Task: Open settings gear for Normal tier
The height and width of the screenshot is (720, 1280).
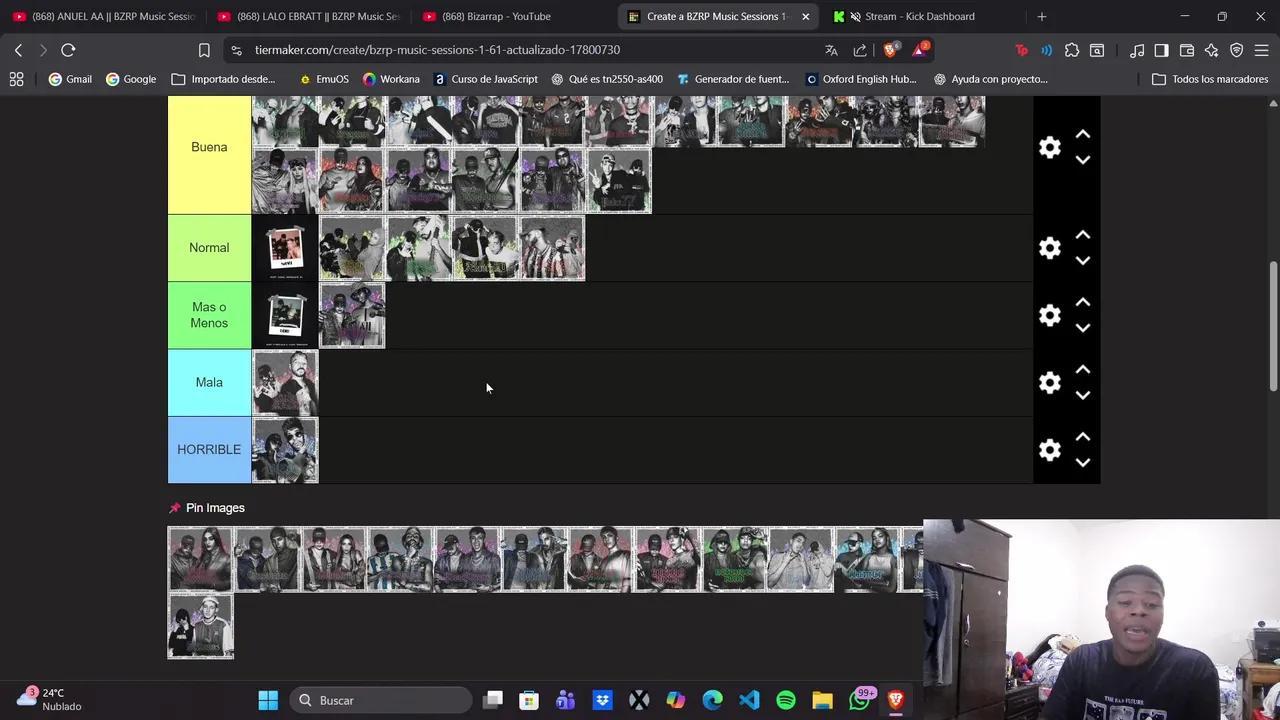Action: (1049, 248)
